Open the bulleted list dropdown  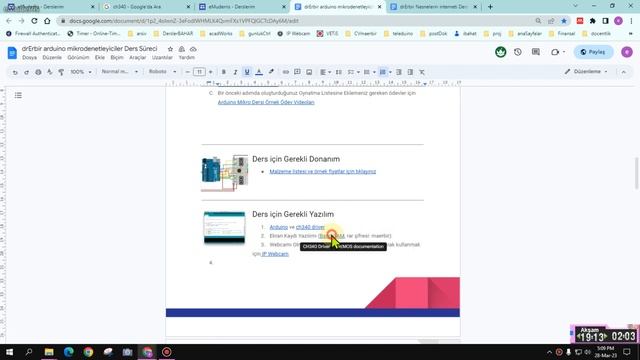tap(369, 72)
